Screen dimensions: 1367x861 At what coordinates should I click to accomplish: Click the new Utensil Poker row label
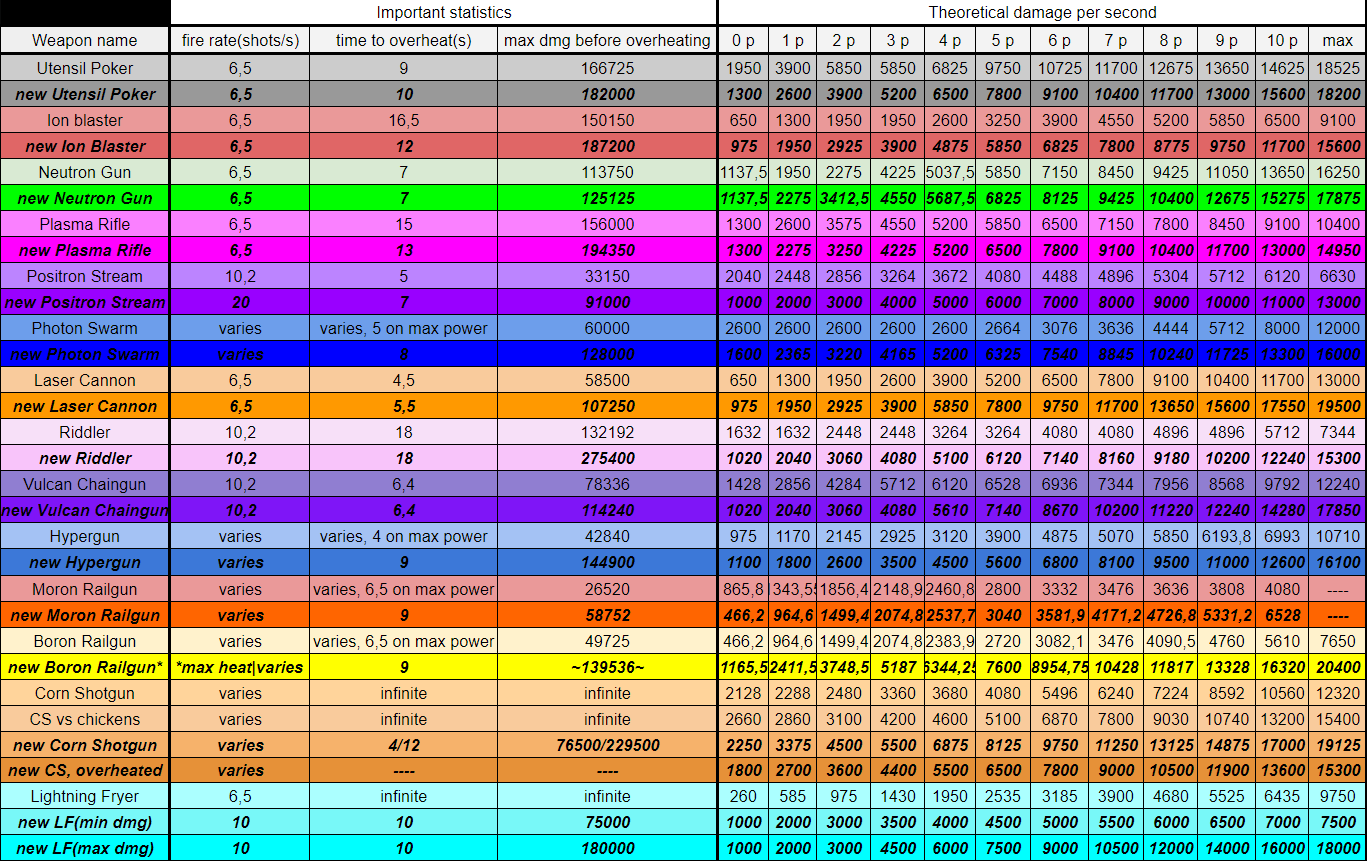[x=85, y=94]
